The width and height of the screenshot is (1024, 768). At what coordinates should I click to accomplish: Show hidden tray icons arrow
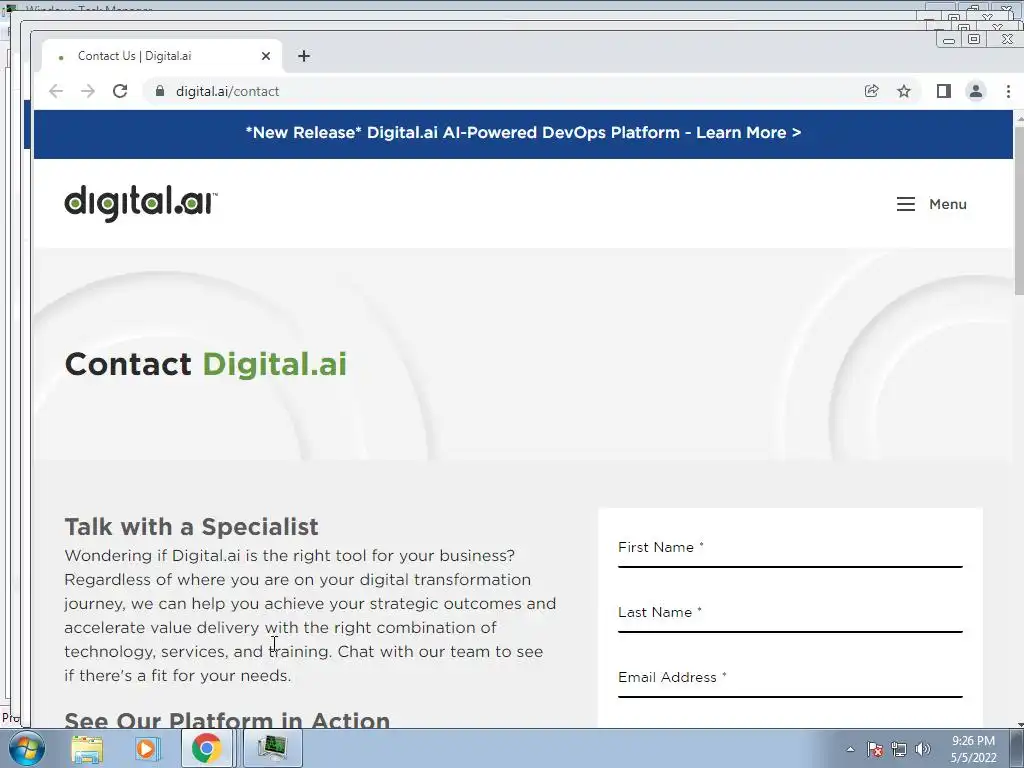[850, 750]
